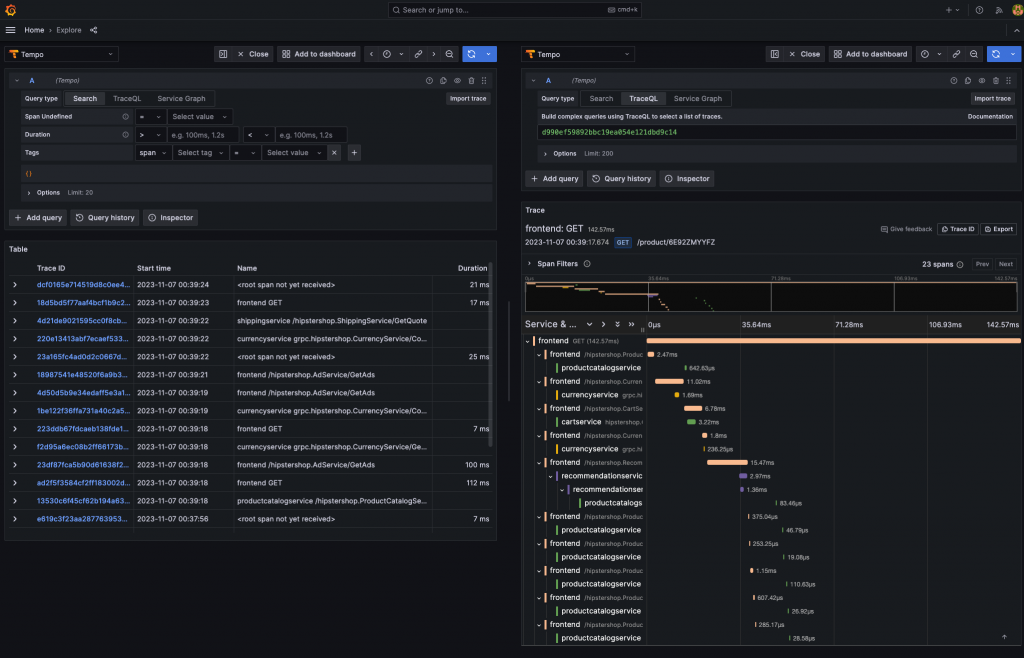Click the Grafana logo in the top bar
Screen dimensions: 1024x658
point(10,10)
